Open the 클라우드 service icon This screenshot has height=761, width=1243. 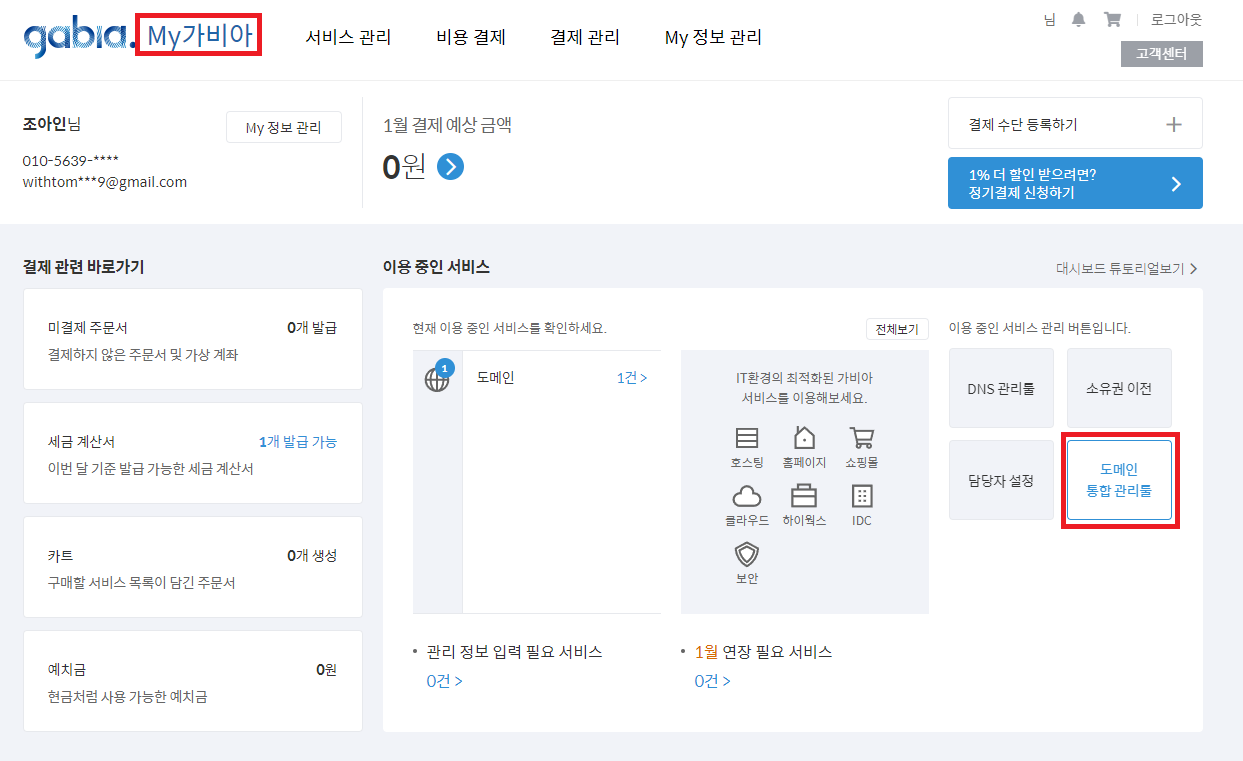coord(747,495)
